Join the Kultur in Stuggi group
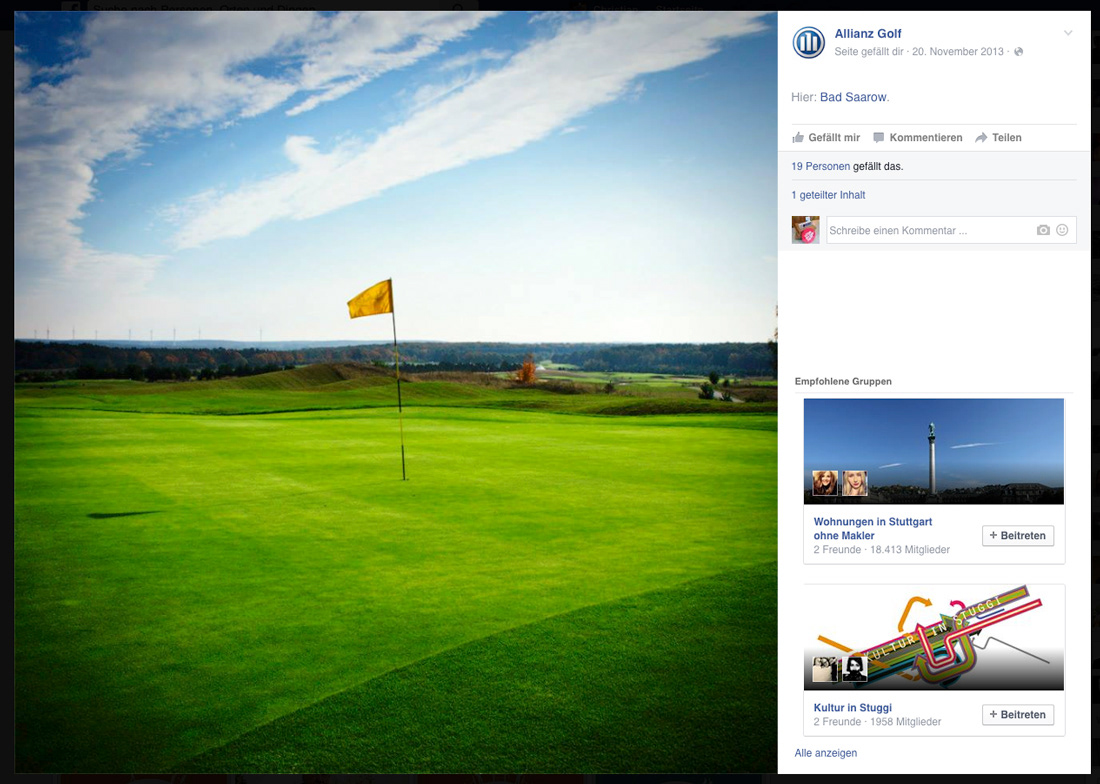 pos(1018,715)
